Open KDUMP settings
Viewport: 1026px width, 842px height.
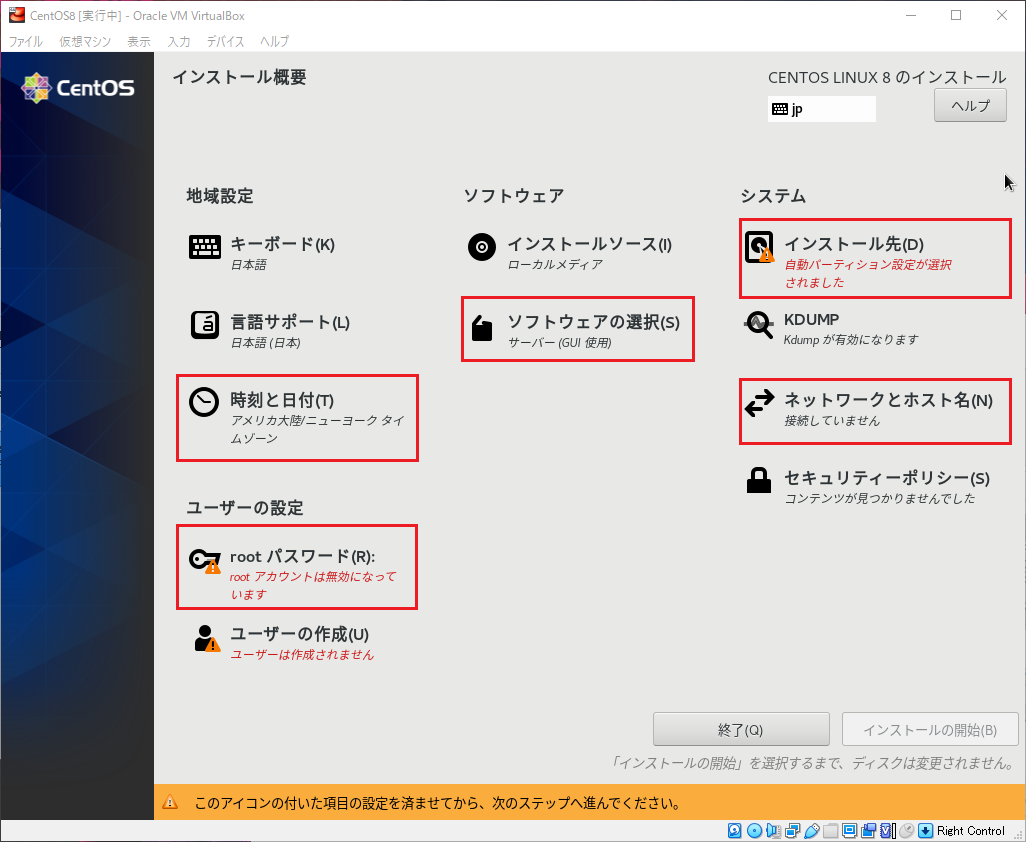coord(832,328)
